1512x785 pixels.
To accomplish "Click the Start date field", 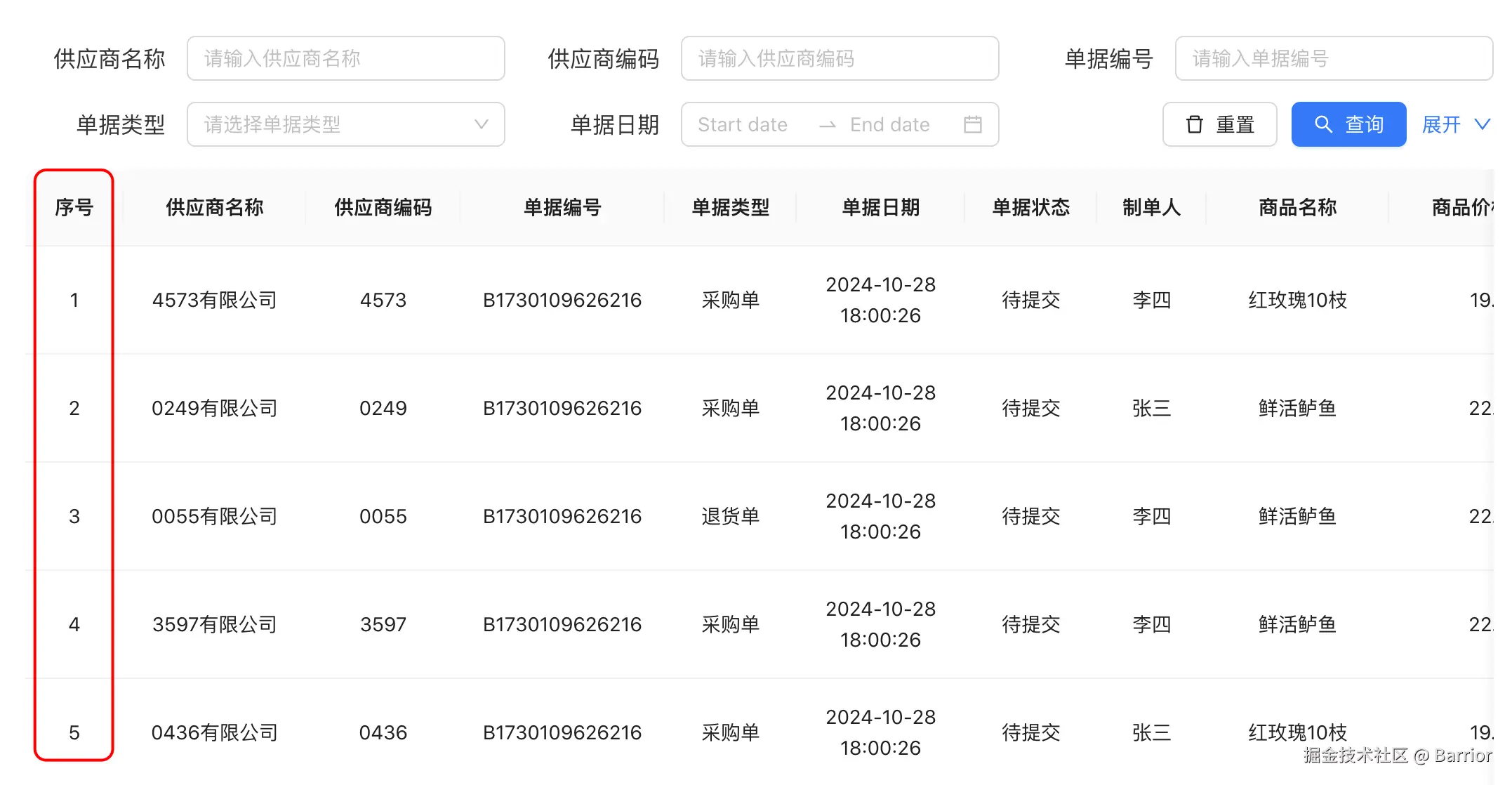I will [x=743, y=124].
